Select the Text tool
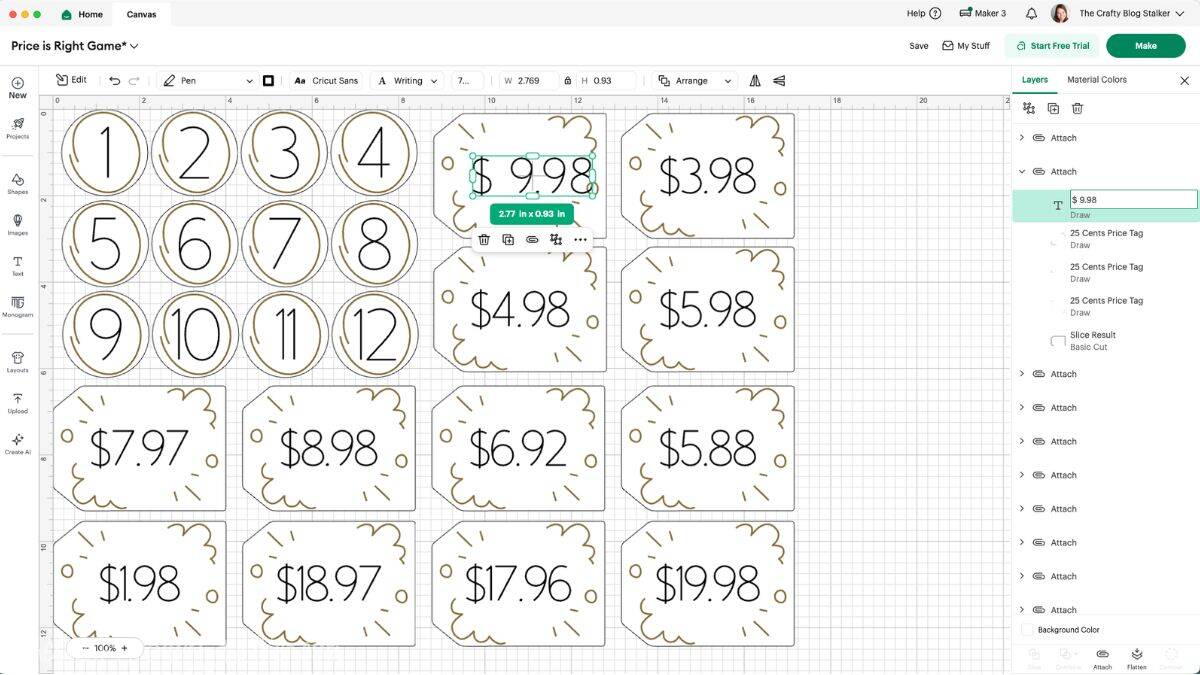The height and width of the screenshot is (675, 1200). 17,266
